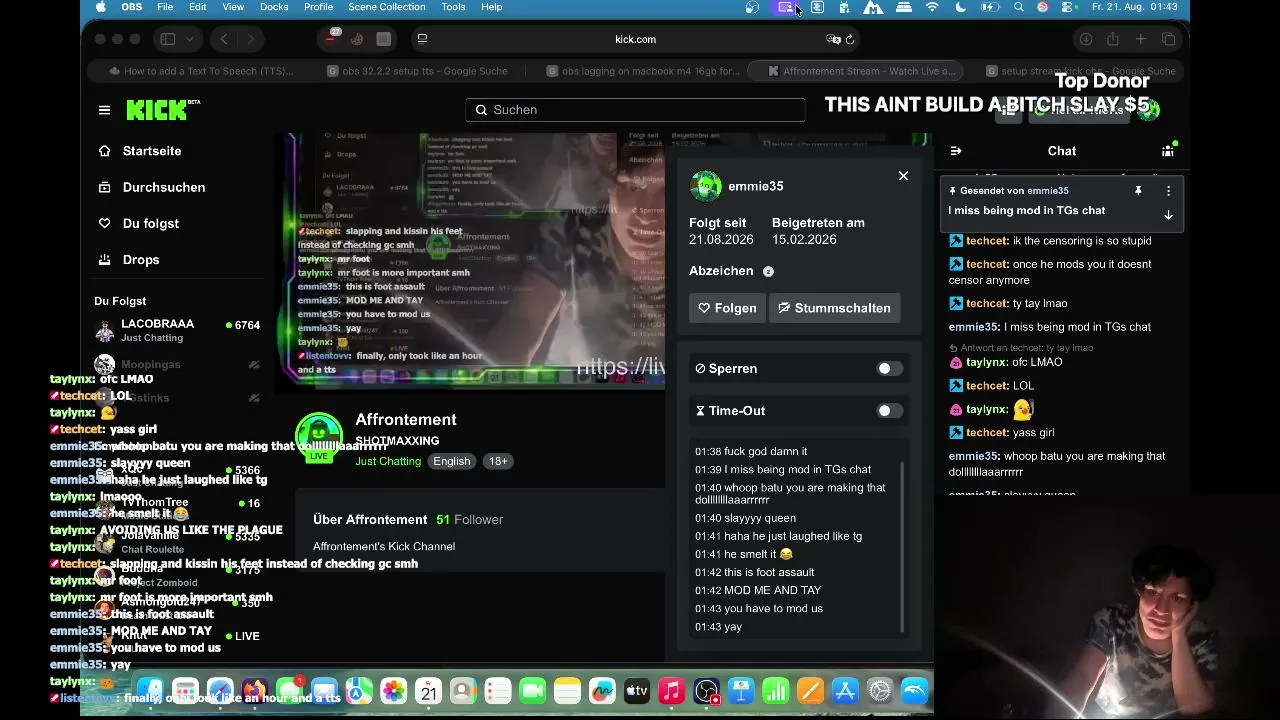Add a new Safari tab
Viewport: 1280px width, 720px height.
(x=1140, y=39)
